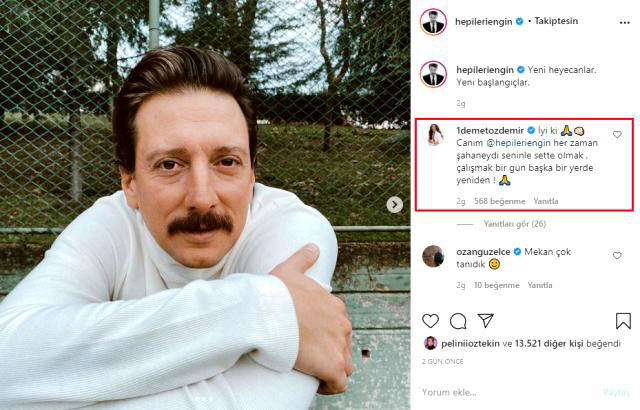This screenshot has height=410, width=640.
Task: Like the post with the heart icon
Action: (431, 321)
